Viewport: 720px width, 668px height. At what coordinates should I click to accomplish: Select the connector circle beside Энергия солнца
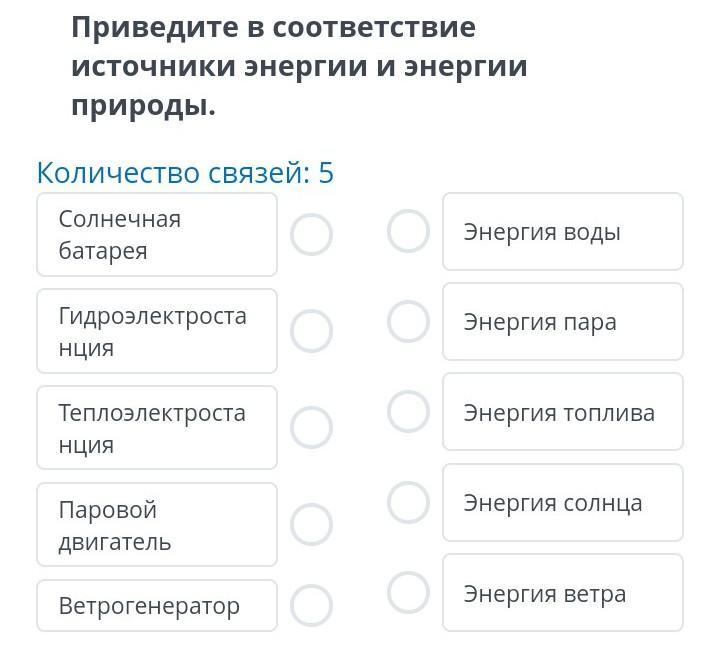[x=408, y=502]
